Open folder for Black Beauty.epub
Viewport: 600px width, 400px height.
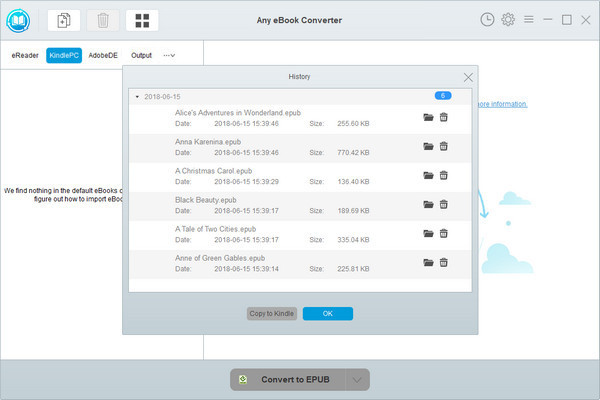coord(428,204)
